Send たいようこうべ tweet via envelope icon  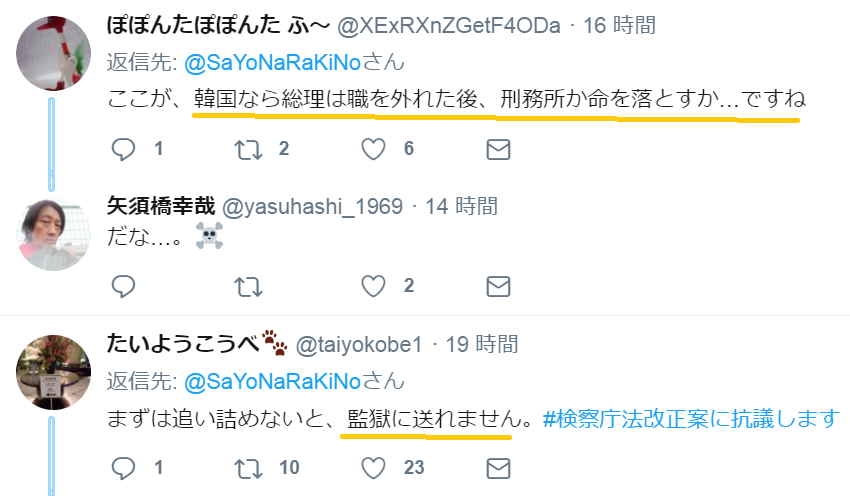click(498, 469)
